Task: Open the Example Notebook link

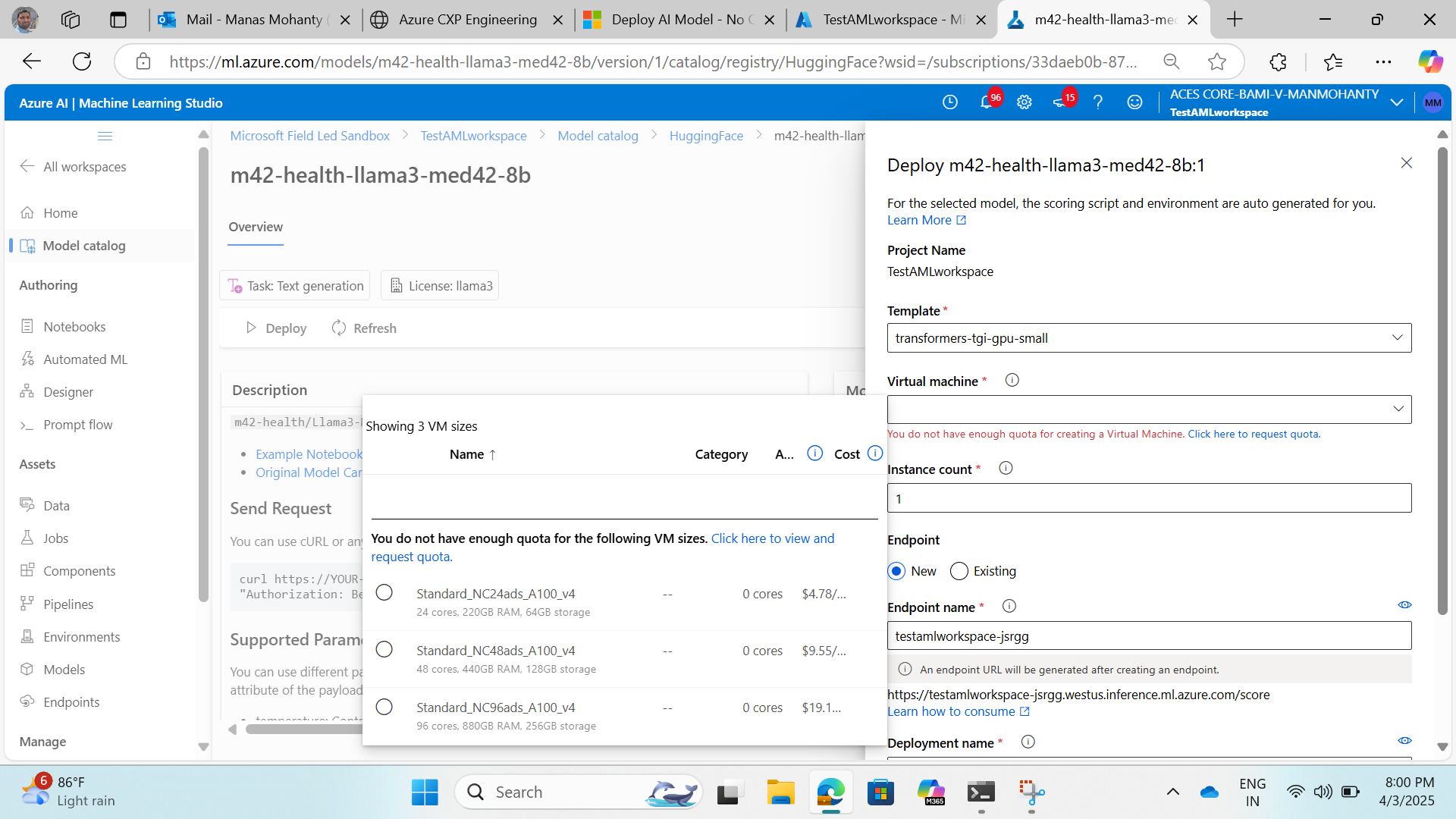Action: point(309,454)
